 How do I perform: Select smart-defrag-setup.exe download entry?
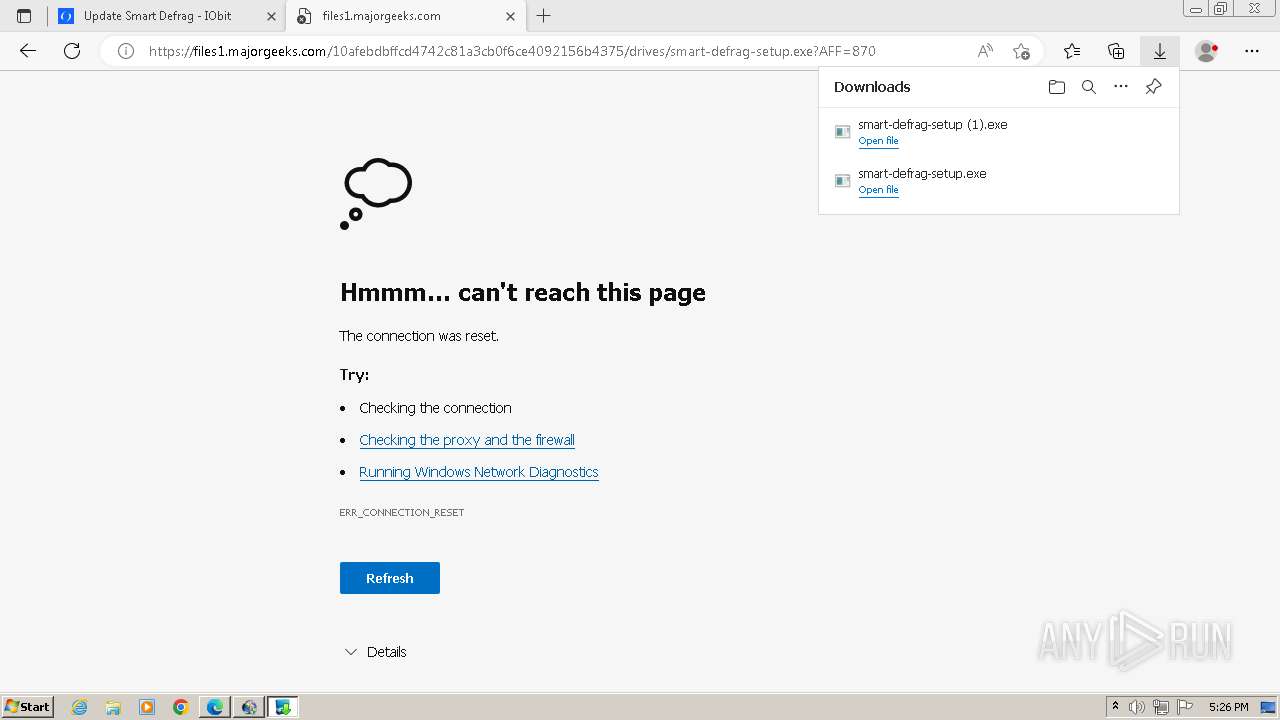[998, 181]
